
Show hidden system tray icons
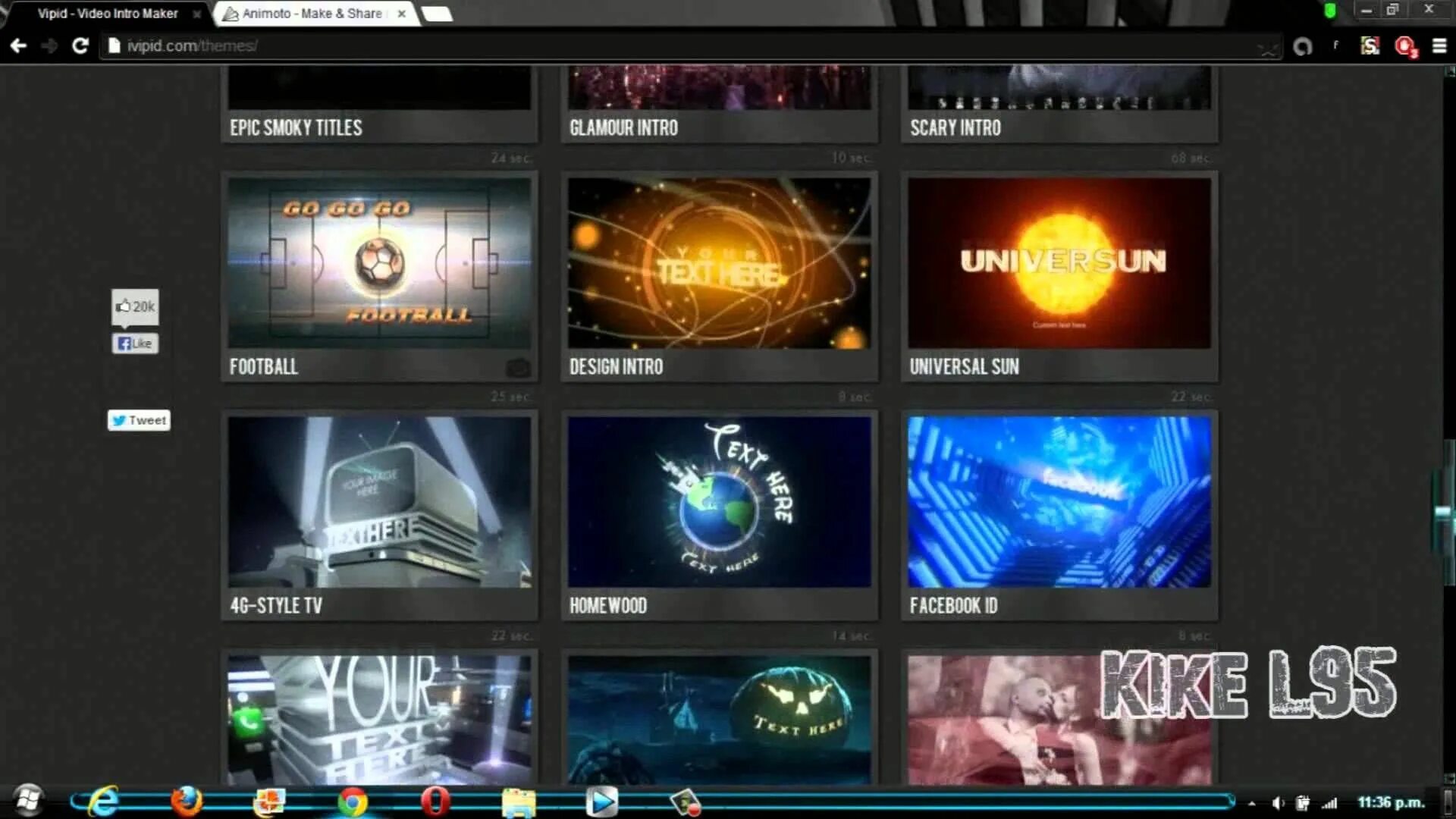pyautogui.click(x=1252, y=803)
